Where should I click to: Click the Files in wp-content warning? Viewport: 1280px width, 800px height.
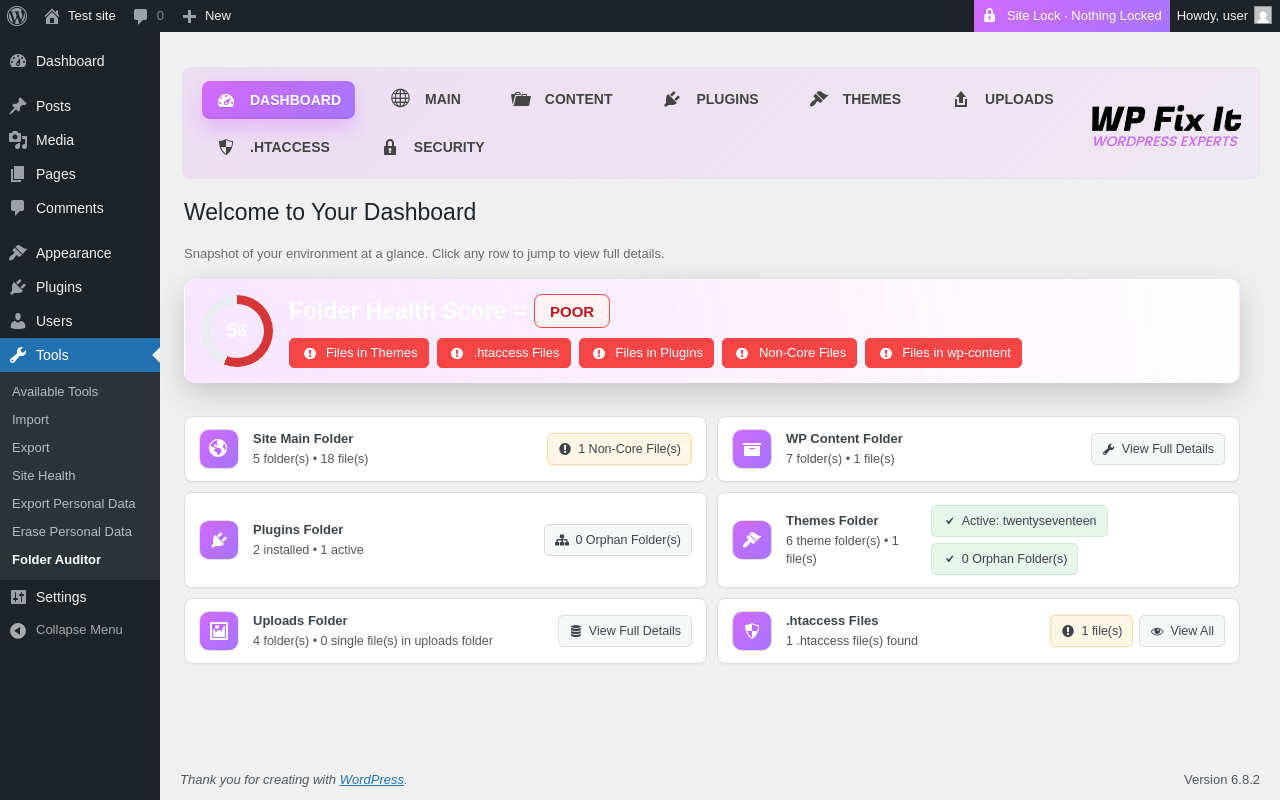(x=943, y=353)
